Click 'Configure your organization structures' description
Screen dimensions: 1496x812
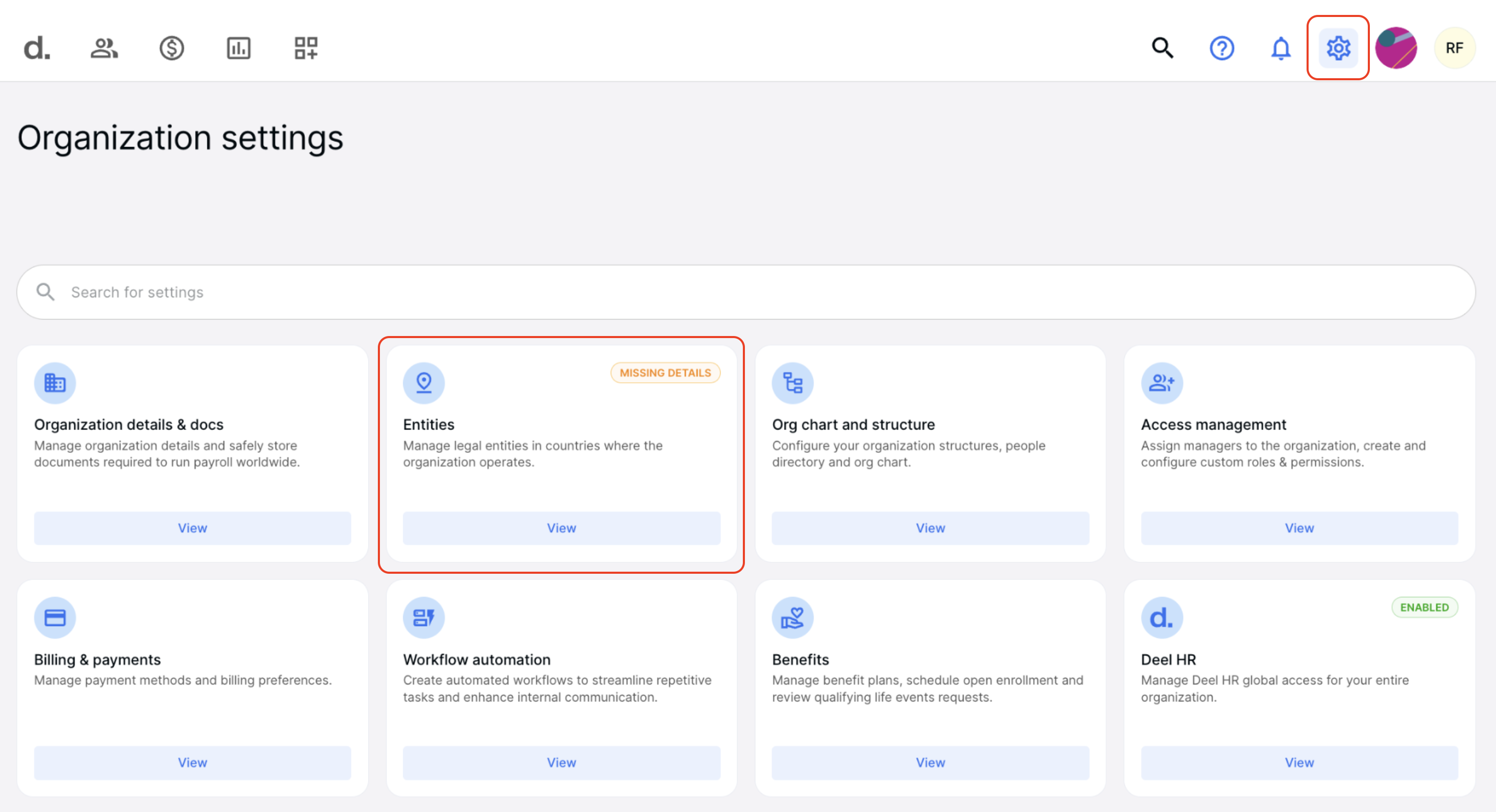coord(908,454)
